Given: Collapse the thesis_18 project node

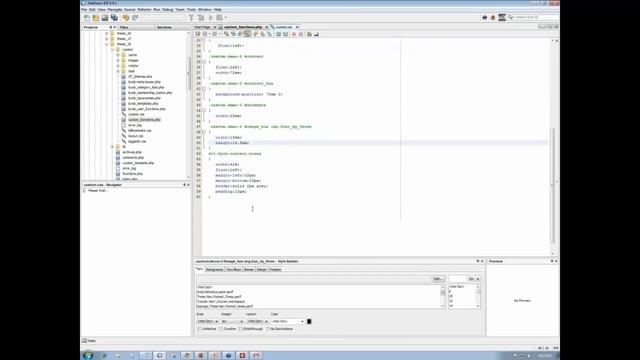Looking at the screenshot, I should pos(107,44).
